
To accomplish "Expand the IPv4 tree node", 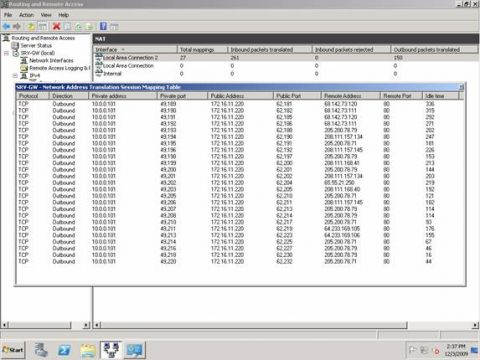I will [x=15, y=76].
